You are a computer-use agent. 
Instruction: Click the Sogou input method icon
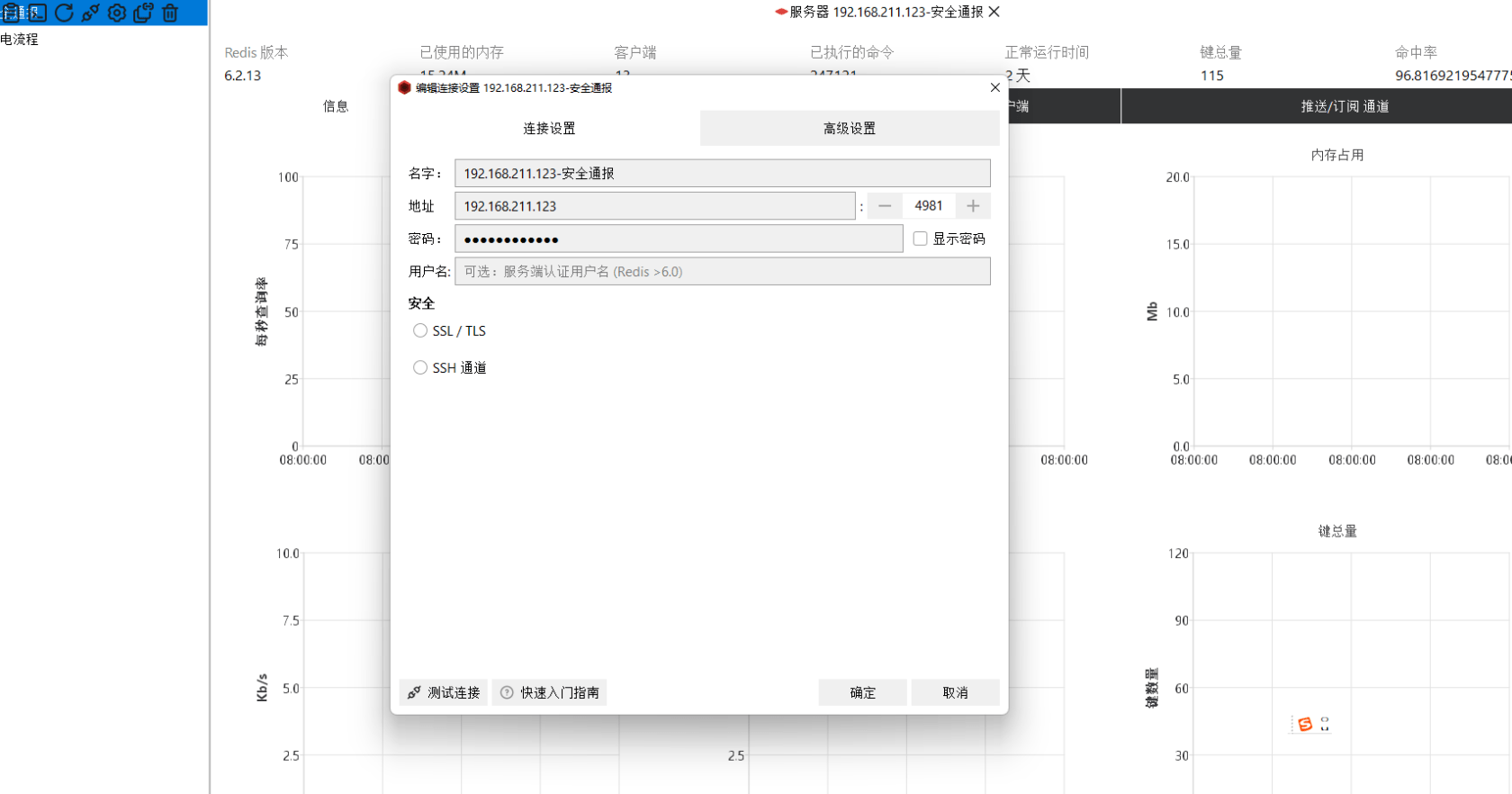(x=1305, y=724)
